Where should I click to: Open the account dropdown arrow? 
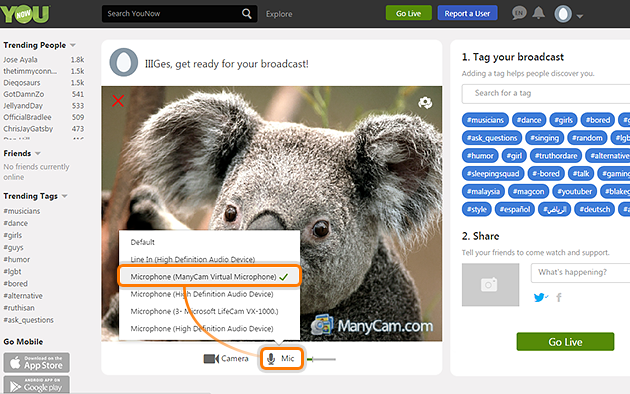[x=580, y=16]
